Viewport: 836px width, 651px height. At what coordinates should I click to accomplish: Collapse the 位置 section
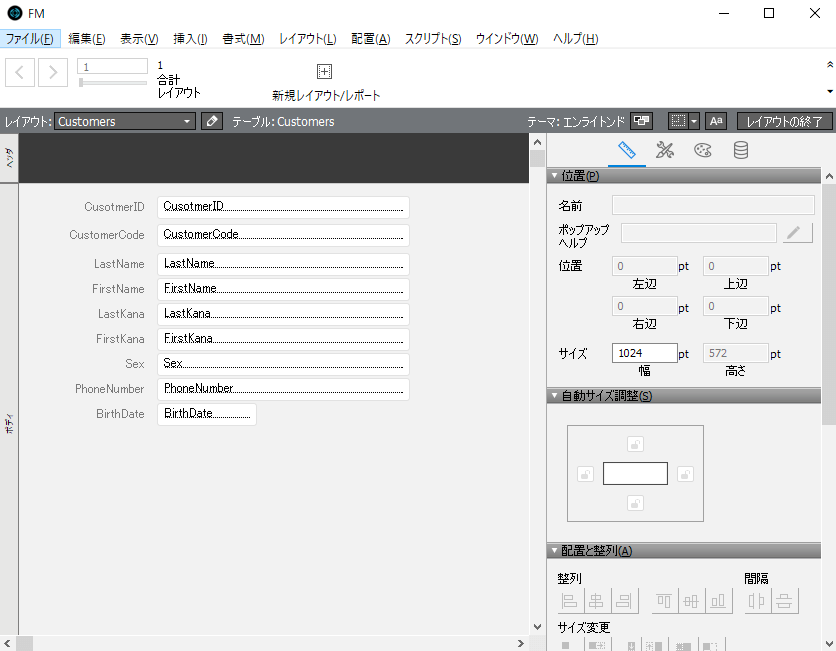(555, 176)
